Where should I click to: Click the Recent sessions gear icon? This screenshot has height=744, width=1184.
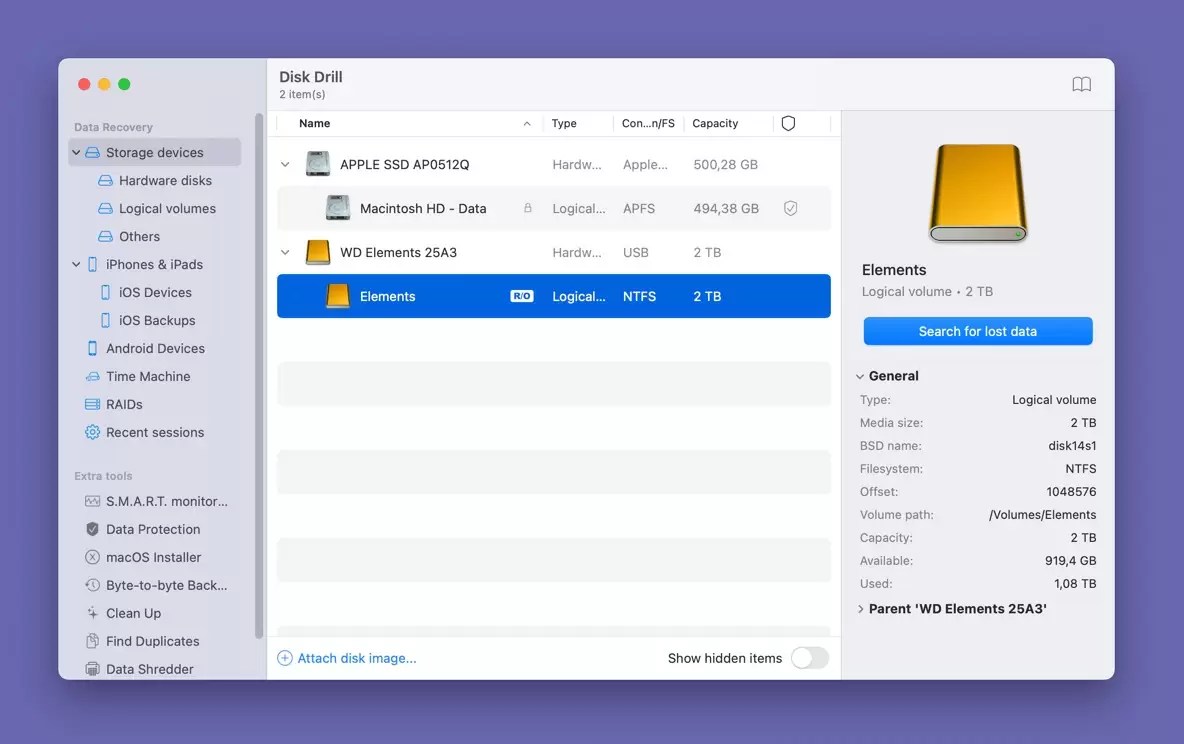click(x=92, y=432)
